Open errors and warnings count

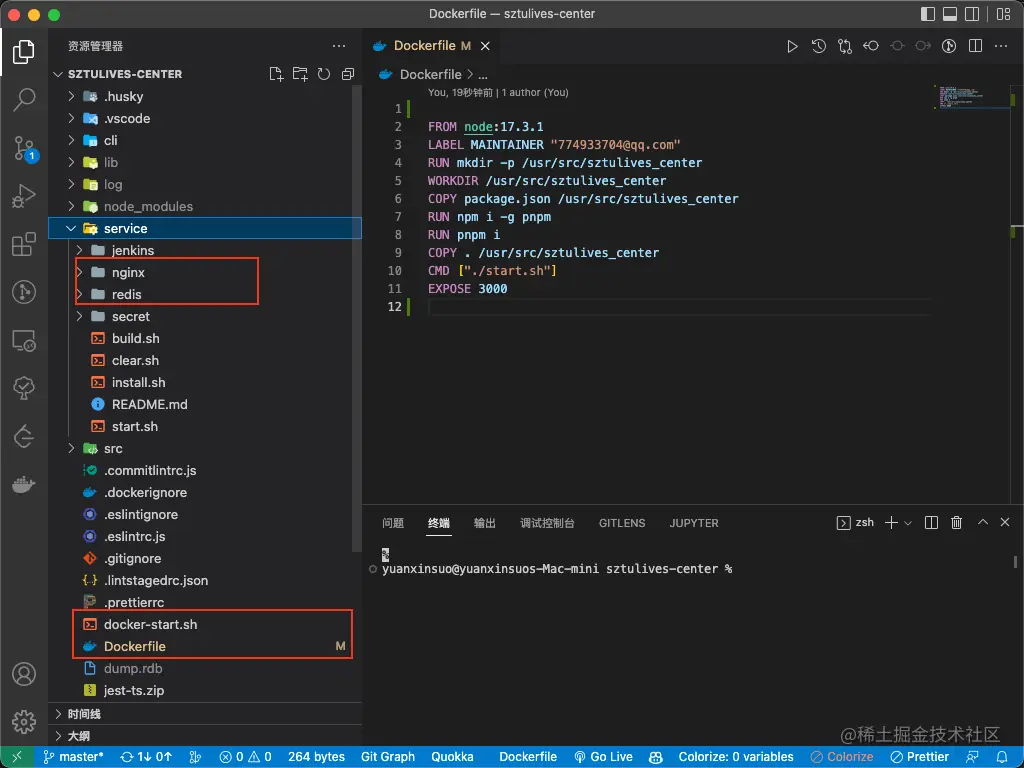[x=246, y=757]
